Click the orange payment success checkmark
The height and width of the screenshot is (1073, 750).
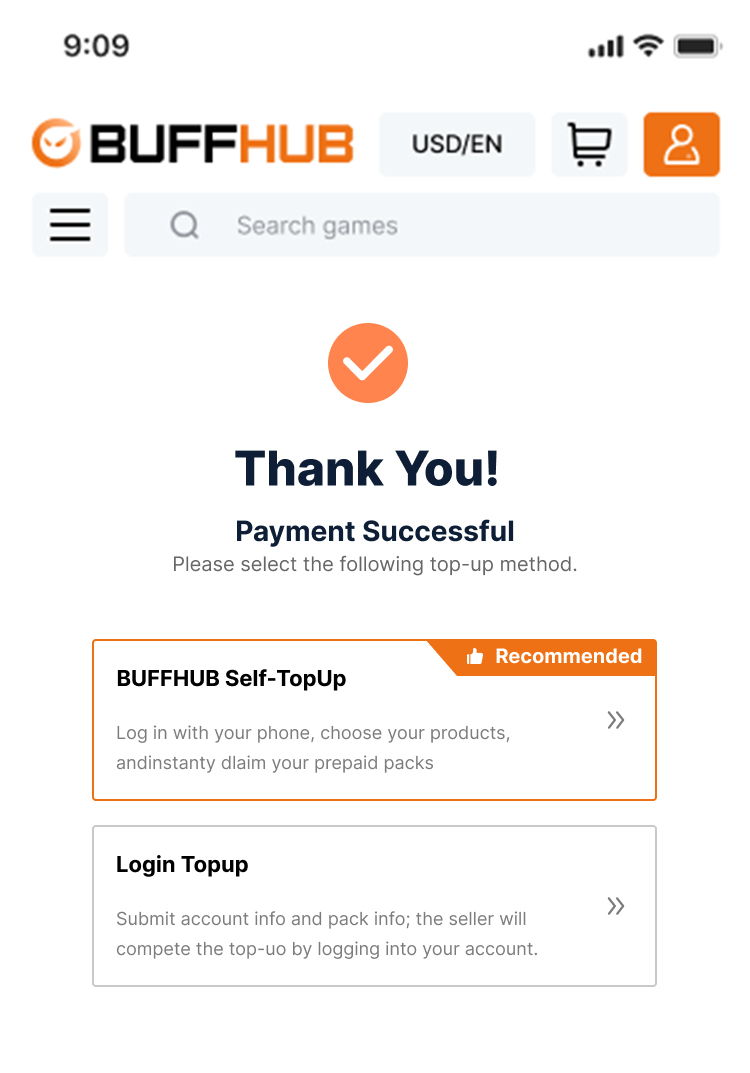click(368, 363)
